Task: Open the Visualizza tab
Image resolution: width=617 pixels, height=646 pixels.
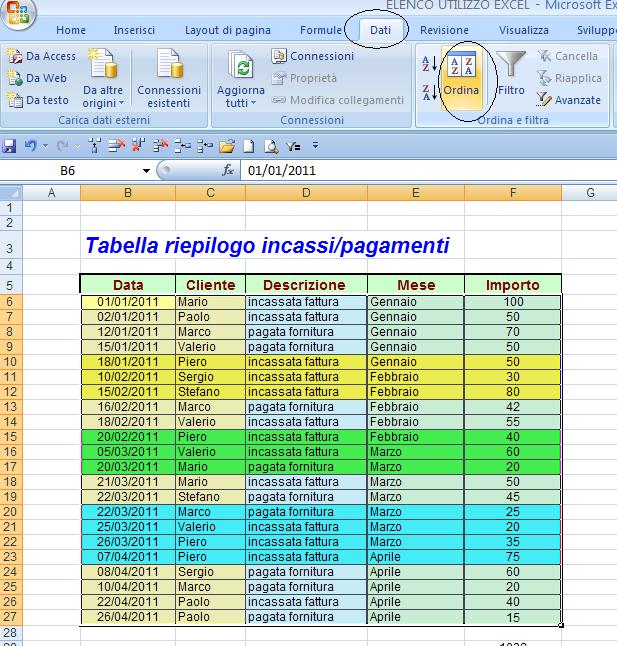Action: click(524, 30)
